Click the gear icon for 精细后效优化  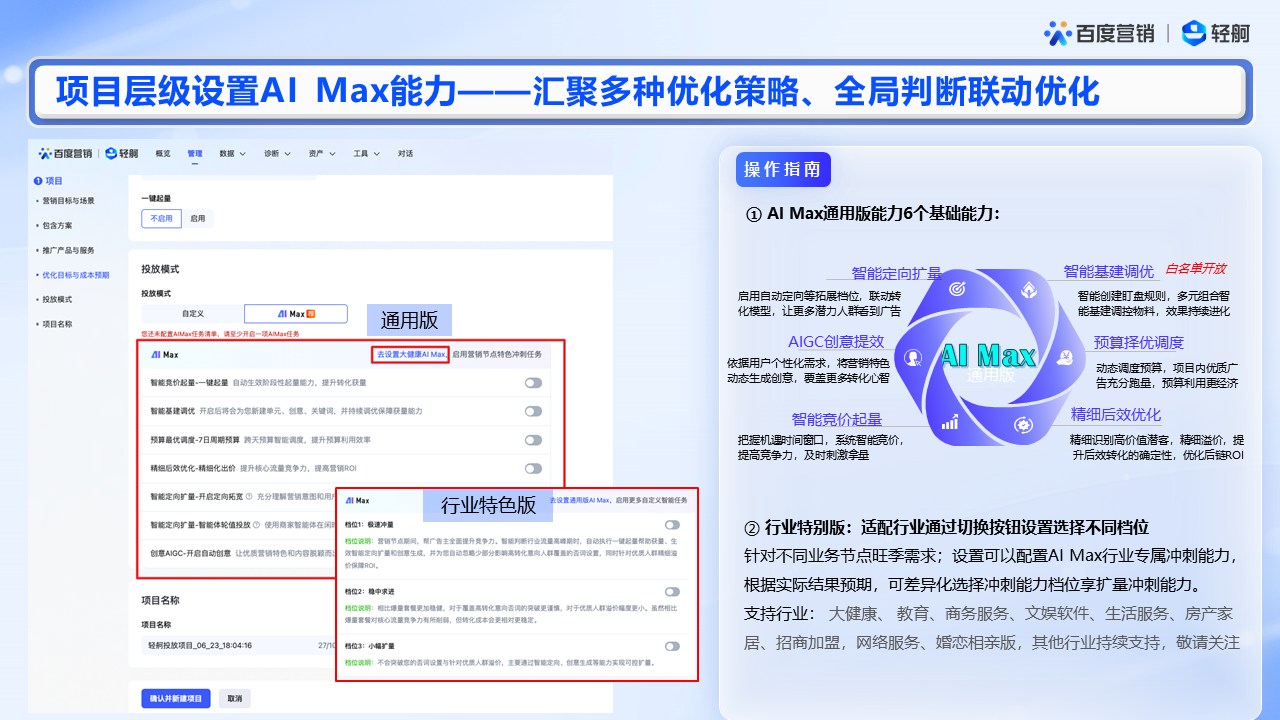(1024, 424)
